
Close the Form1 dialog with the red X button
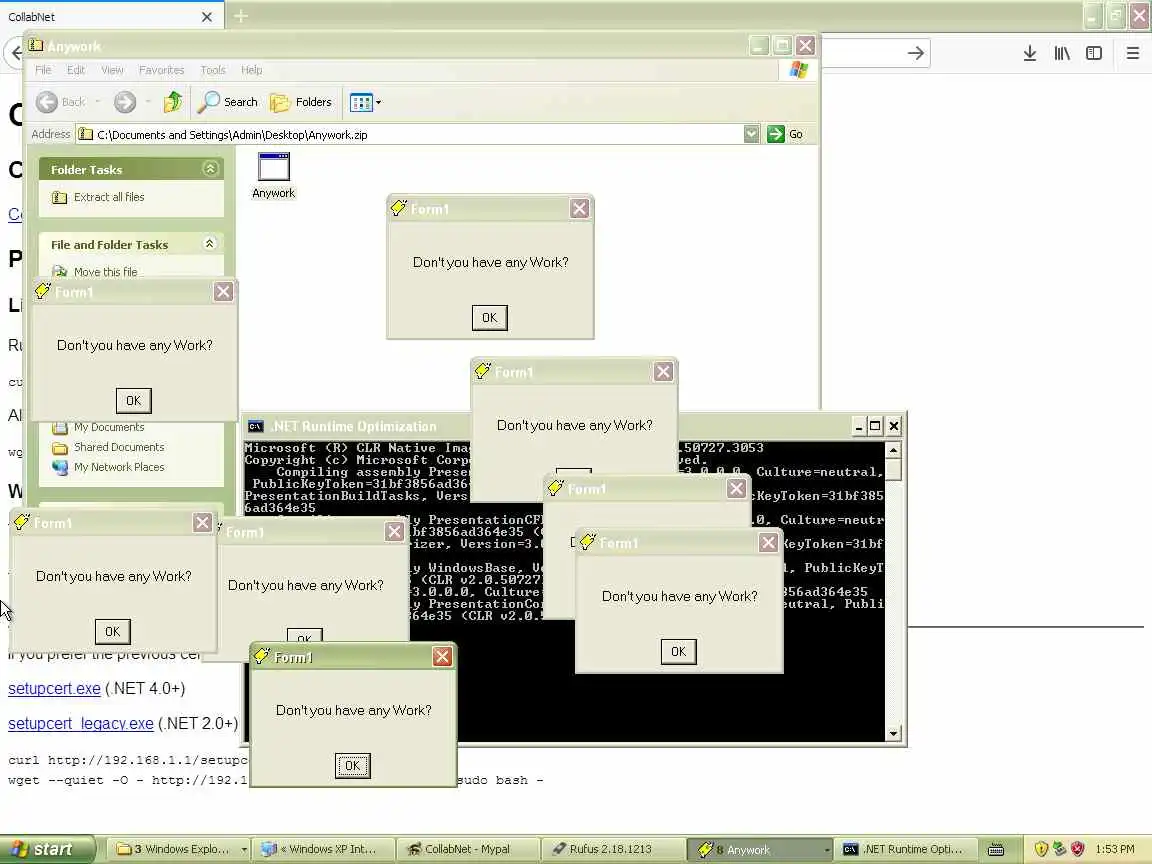coord(442,656)
